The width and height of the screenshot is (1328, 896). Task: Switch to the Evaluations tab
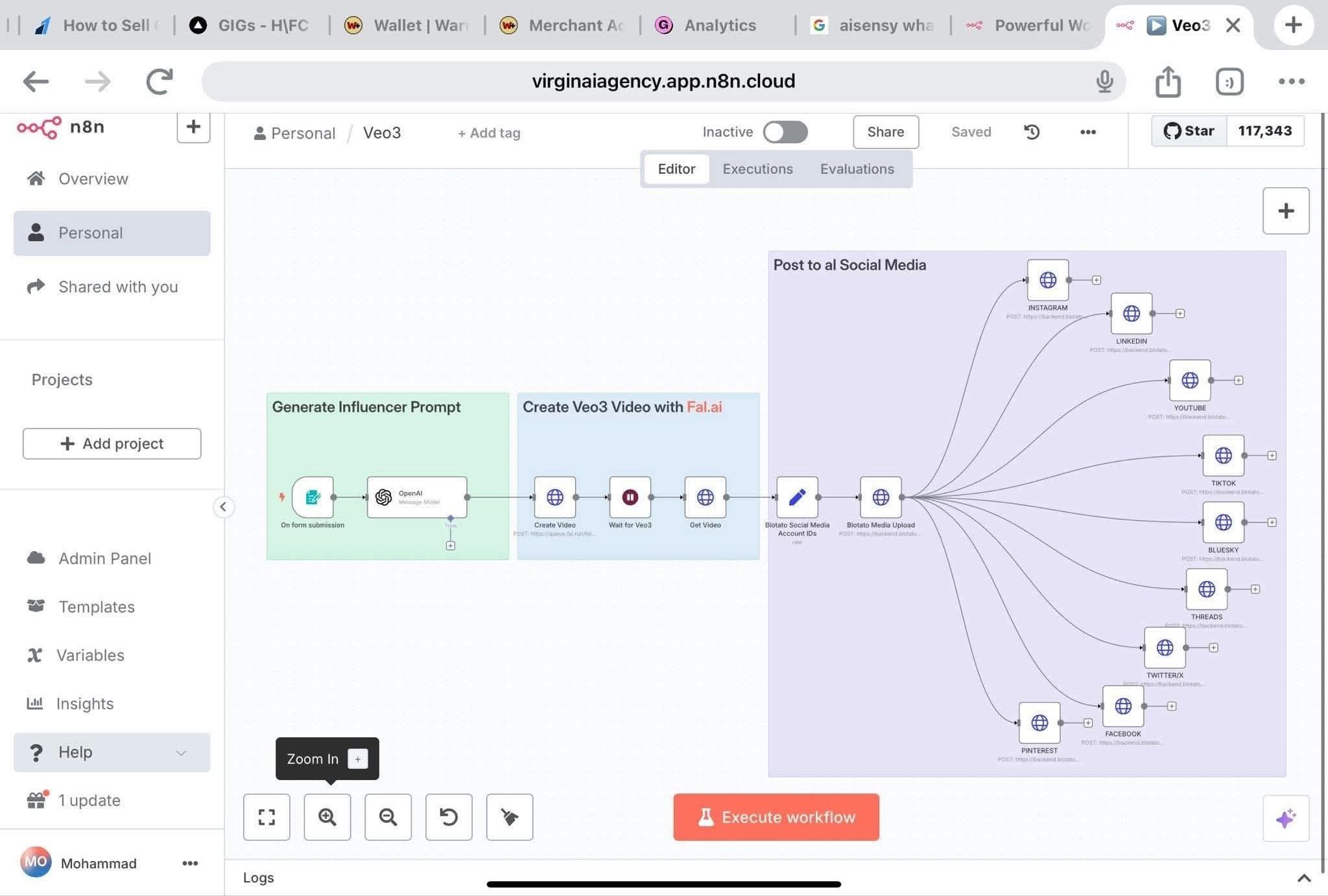[x=857, y=169]
